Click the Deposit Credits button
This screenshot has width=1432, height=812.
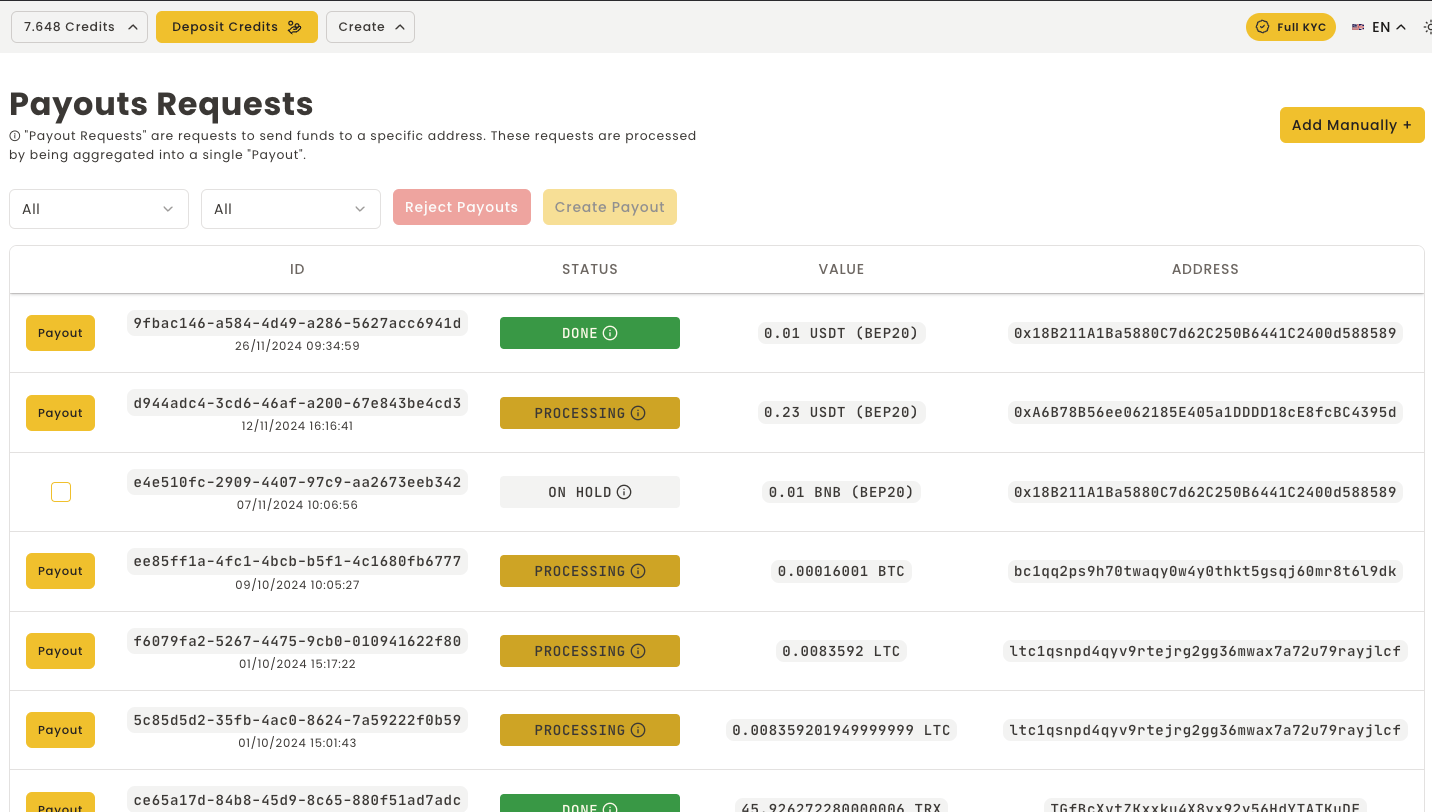pos(237,27)
